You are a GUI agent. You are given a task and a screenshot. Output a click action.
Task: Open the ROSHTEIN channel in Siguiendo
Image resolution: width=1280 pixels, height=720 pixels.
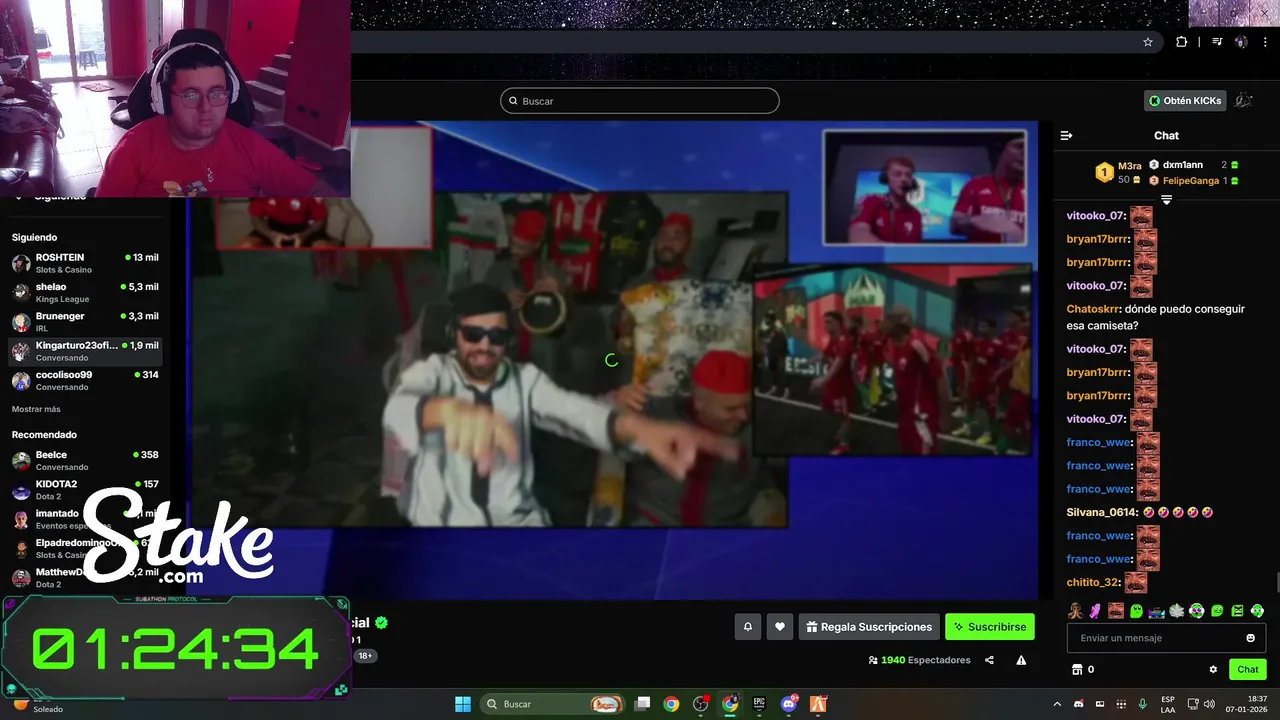point(85,263)
